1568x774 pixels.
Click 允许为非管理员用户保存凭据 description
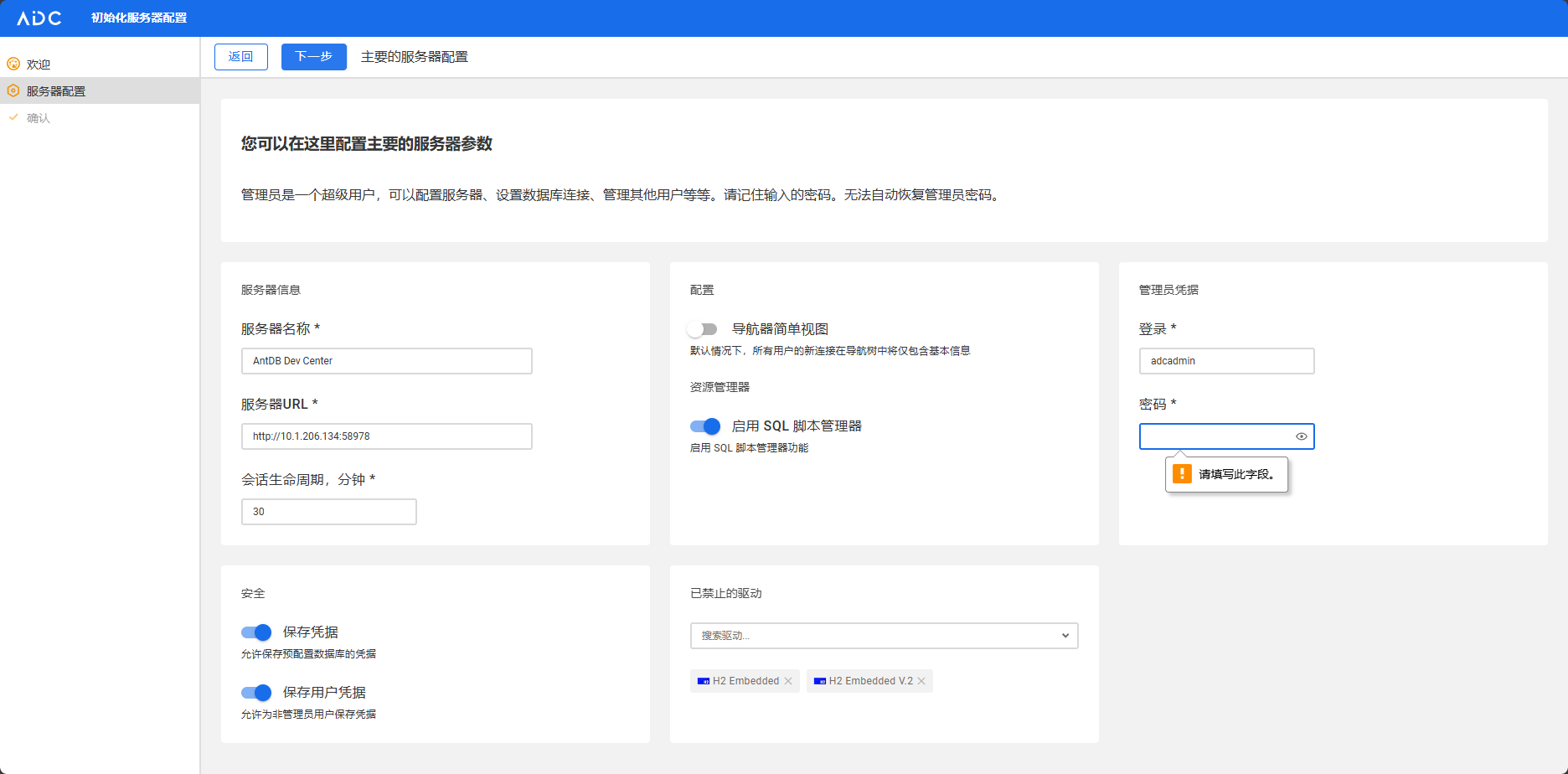pos(308,715)
